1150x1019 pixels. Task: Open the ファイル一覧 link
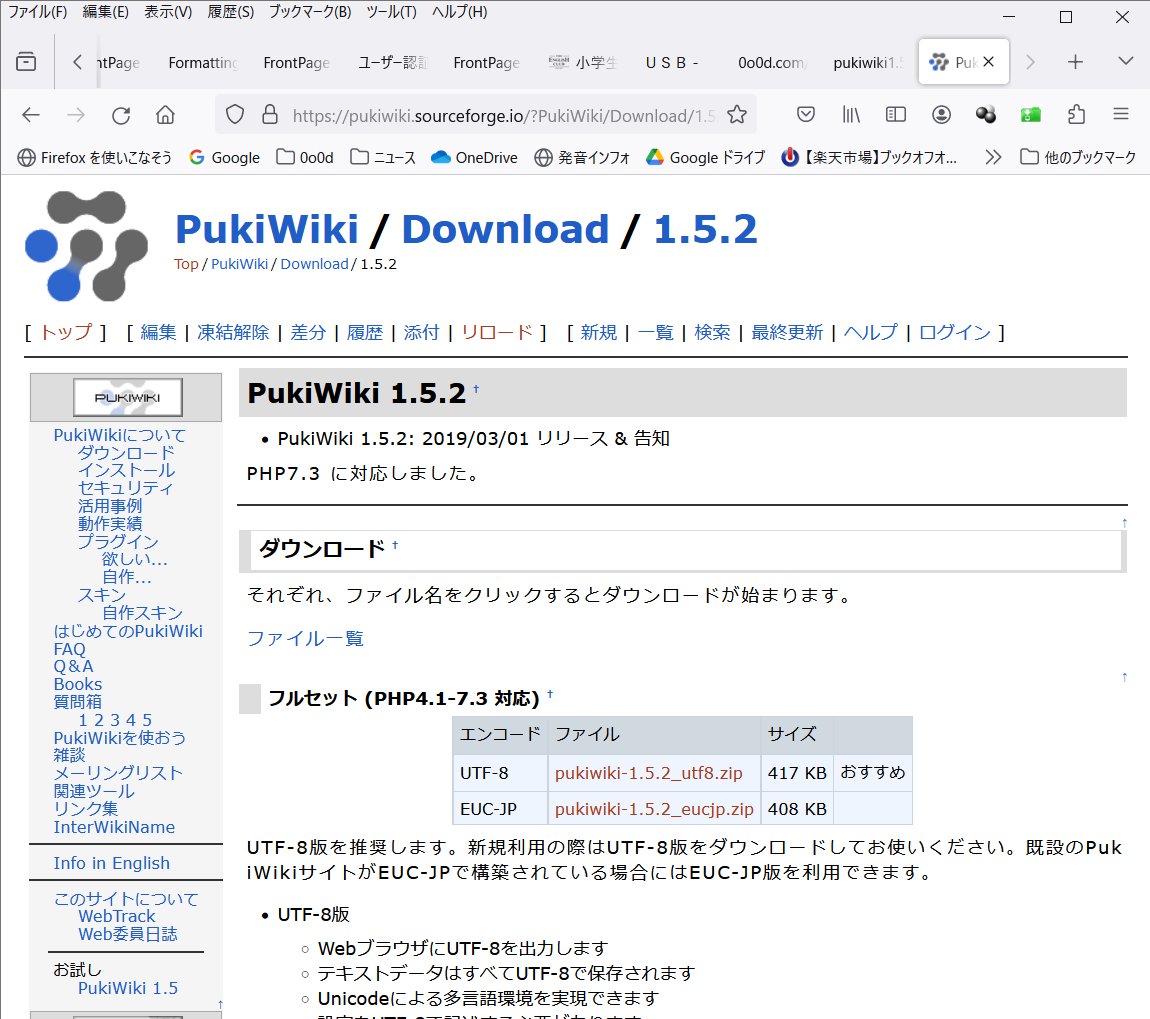click(x=305, y=638)
